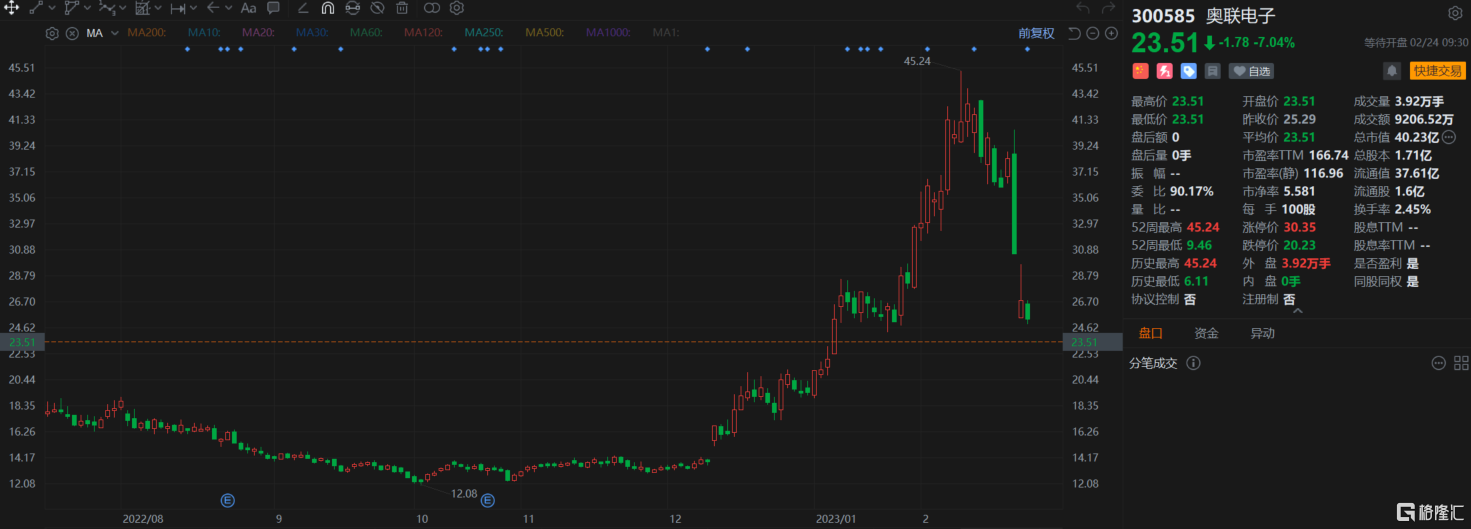This screenshot has height=529, width=1471.
Task: Switch to the 异动 tab
Action: pyautogui.click(x=1262, y=333)
